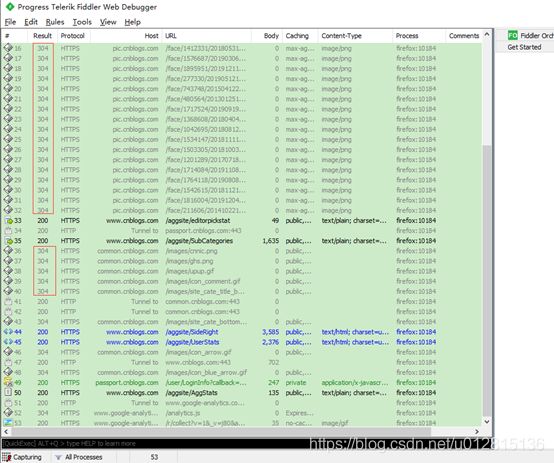Select the passport.cnblogs.com host in session 49
This screenshot has width=554, height=463.
pyautogui.click(x=127, y=382)
